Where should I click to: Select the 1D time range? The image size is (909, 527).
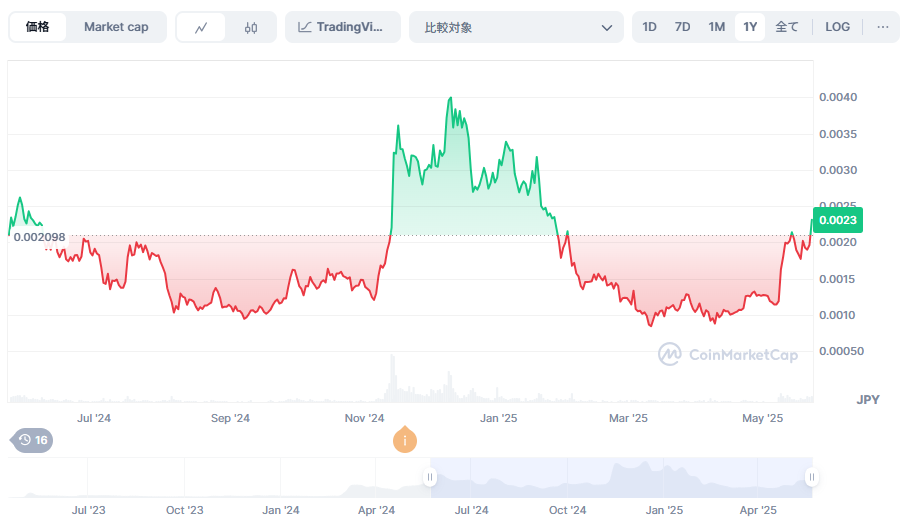click(649, 27)
